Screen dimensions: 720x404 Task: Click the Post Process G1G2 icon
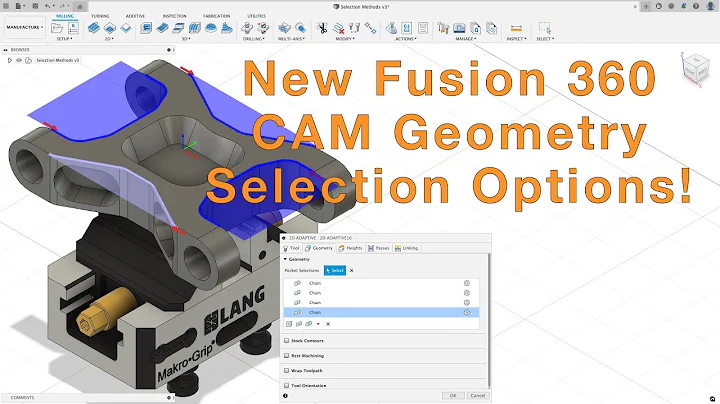407,28
